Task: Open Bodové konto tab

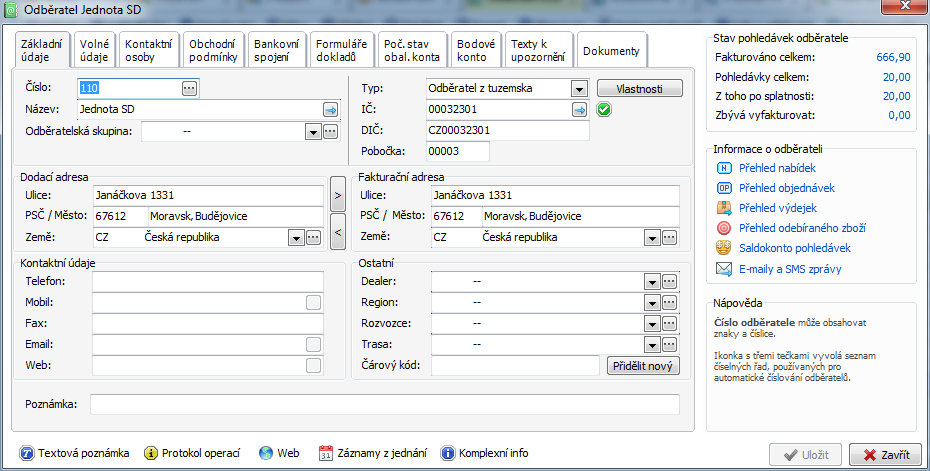Action: (x=476, y=50)
